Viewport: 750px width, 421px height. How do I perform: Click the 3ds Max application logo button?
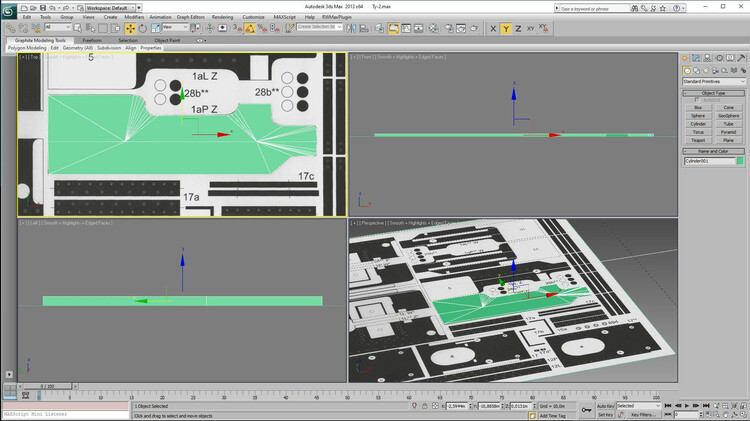point(9,10)
